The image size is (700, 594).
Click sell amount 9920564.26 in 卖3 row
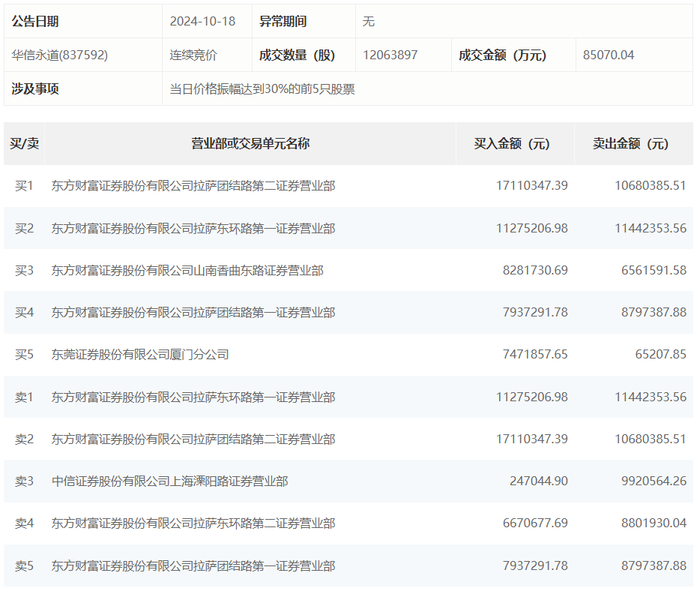pos(654,481)
